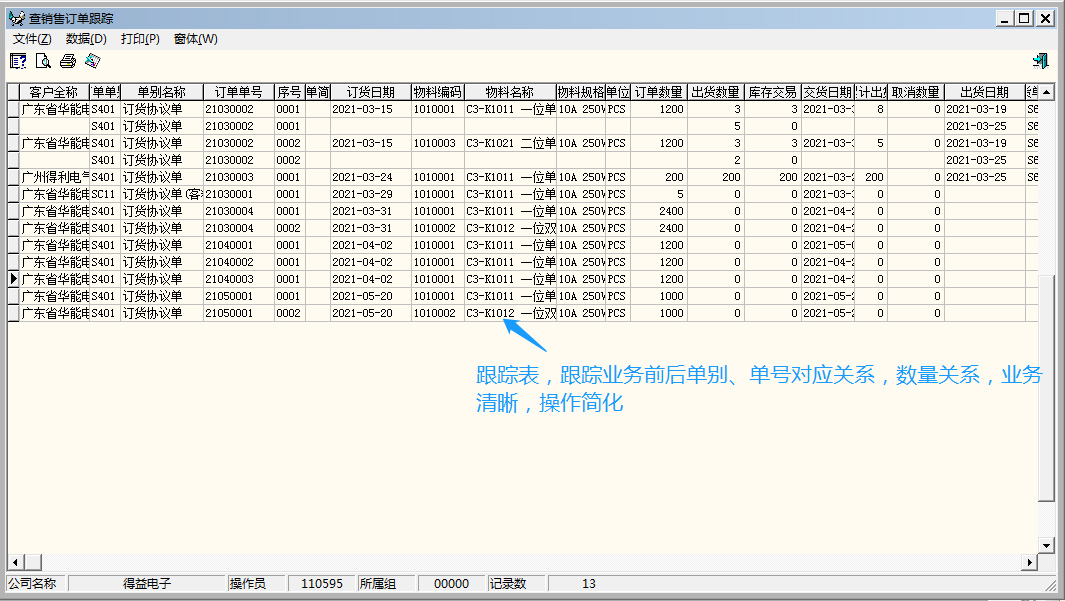Click the horizontal scrollbar left arrow
Viewport: 1065px width, 601px height.
pyautogui.click(x=14, y=562)
